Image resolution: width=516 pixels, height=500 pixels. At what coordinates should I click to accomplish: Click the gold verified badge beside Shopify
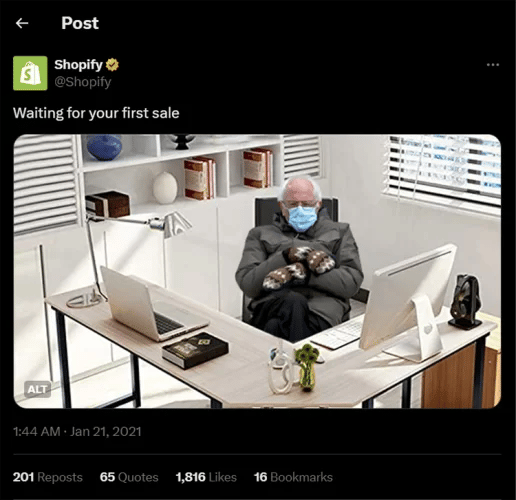112,65
